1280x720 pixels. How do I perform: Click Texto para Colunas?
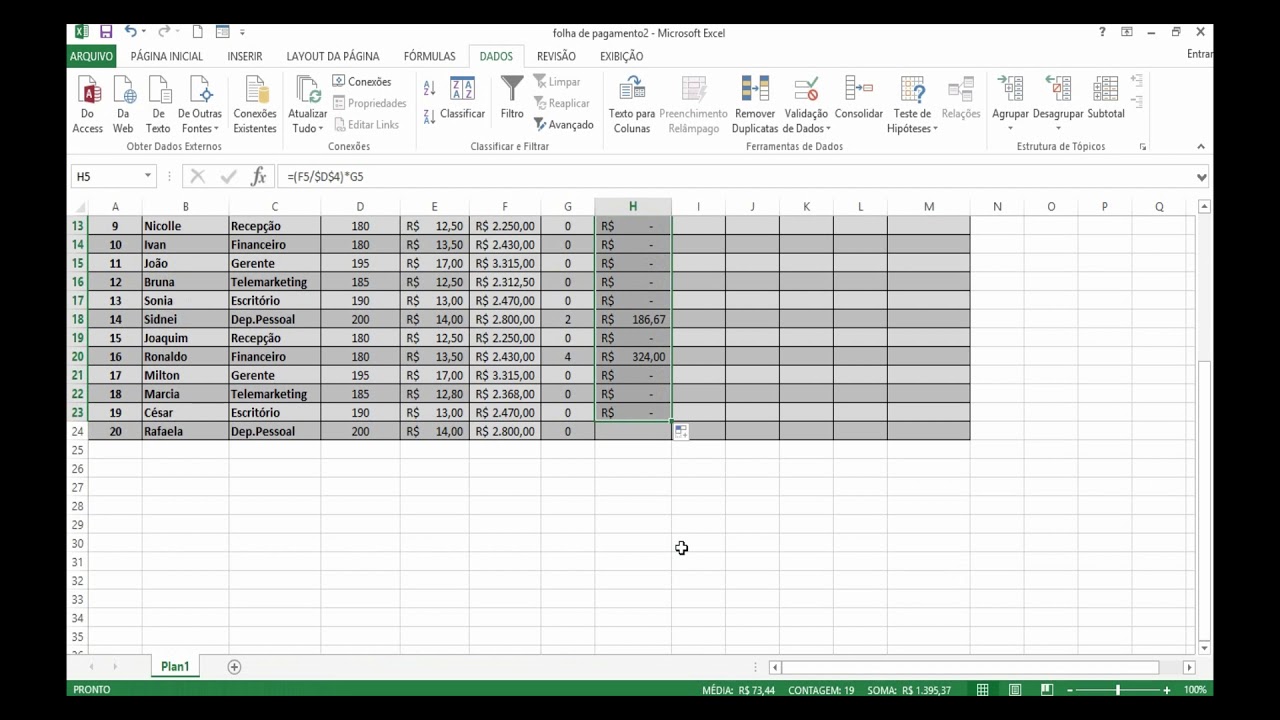(632, 105)
